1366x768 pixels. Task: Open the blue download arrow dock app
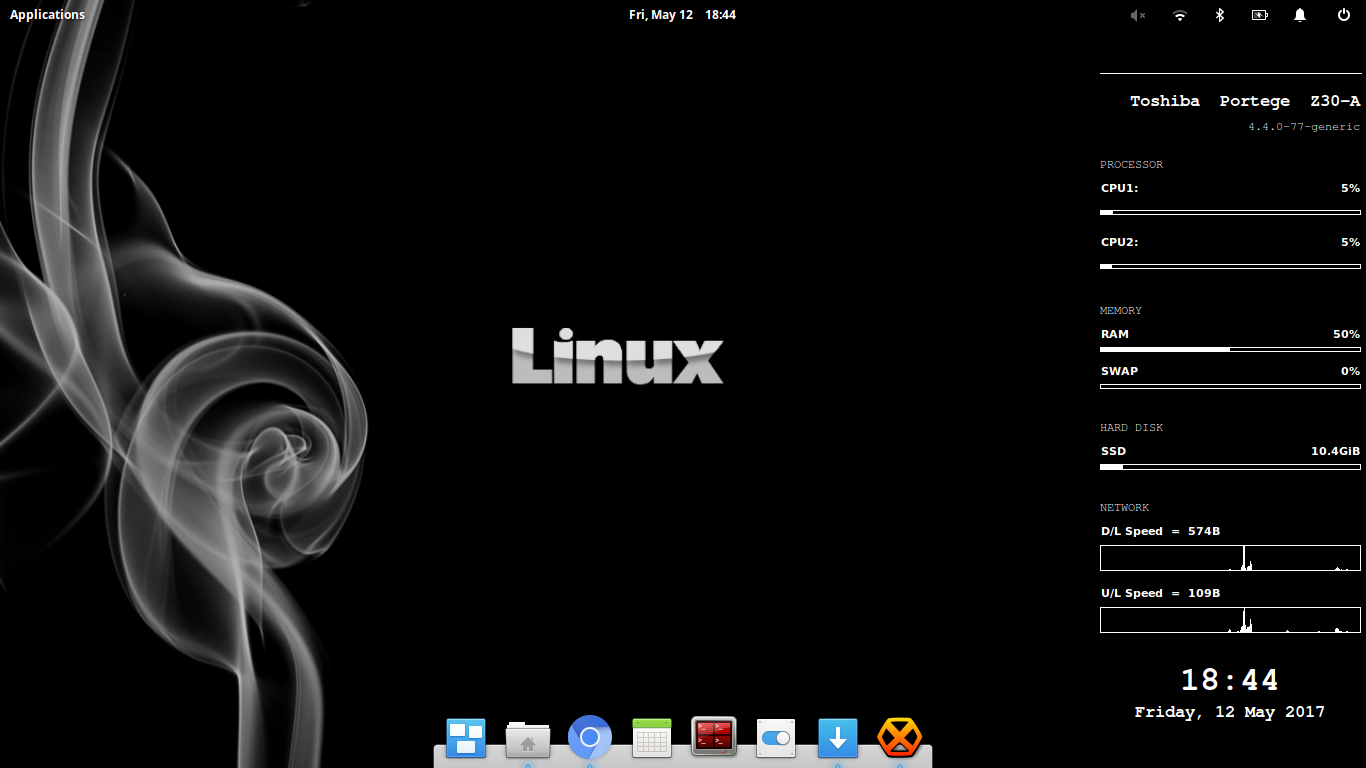coord(838,738)
